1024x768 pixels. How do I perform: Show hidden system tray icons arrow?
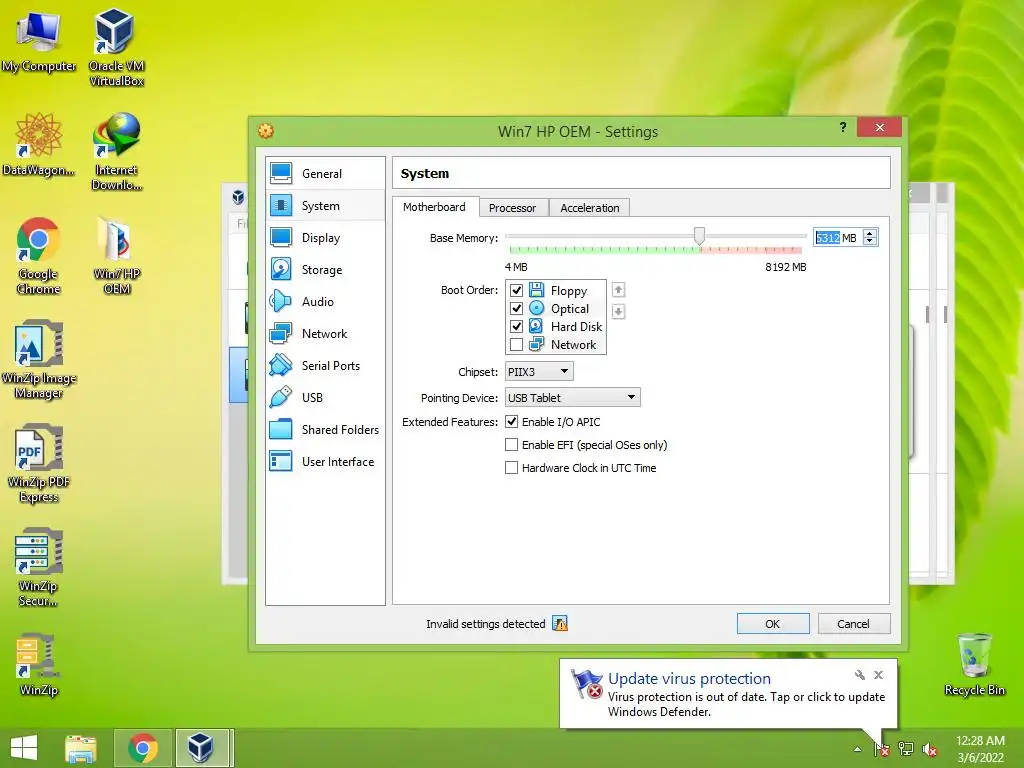pos(857,749)
